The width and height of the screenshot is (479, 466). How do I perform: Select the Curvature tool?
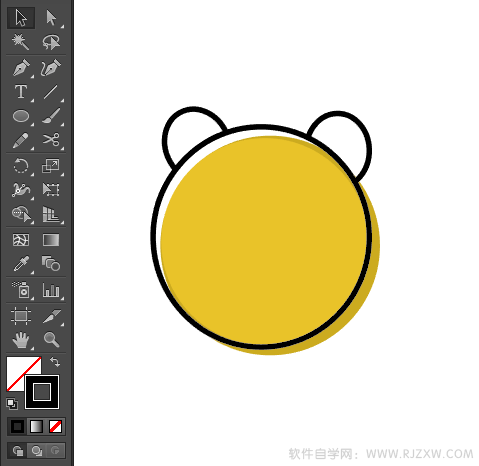tap(51, 68)
